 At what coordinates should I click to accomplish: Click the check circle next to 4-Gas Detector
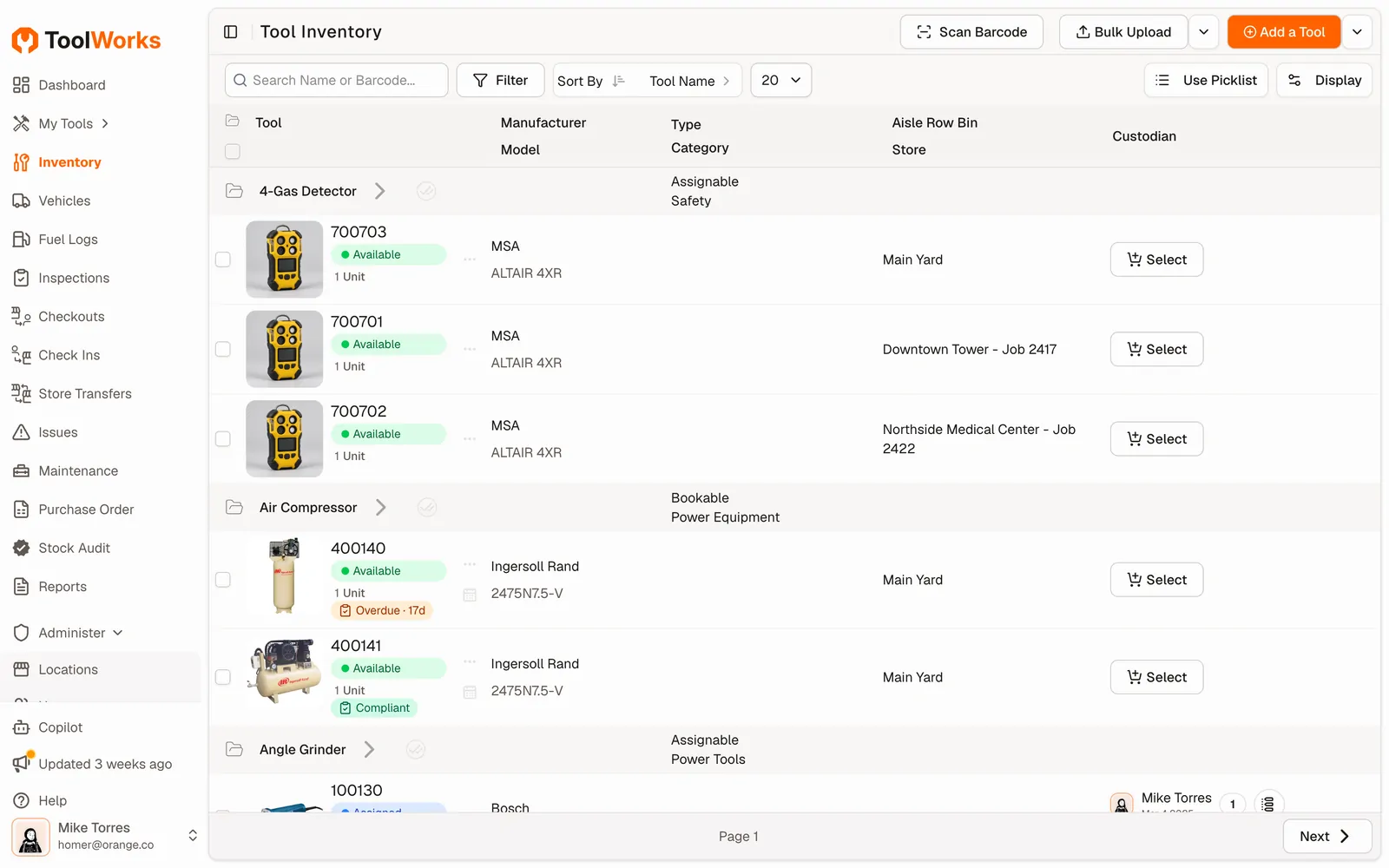coord(426,191)
